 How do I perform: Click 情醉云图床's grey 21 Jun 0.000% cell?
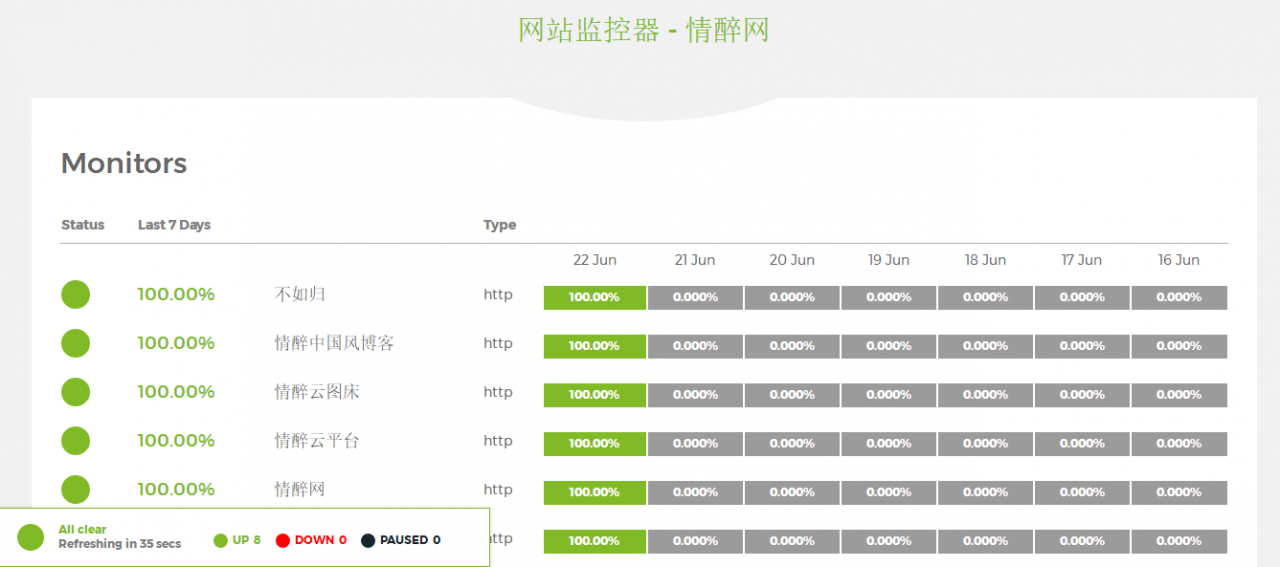click(695, 395)
